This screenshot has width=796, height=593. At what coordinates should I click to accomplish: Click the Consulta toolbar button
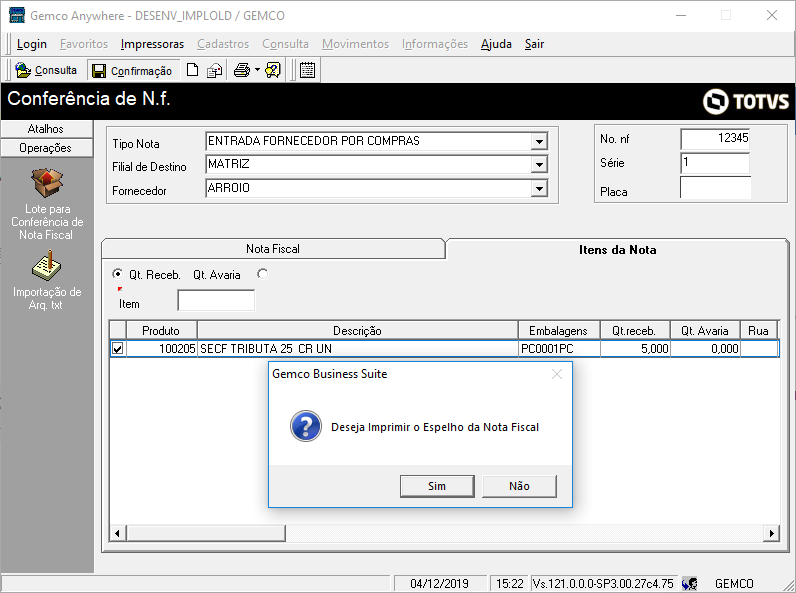pos(46,70)
